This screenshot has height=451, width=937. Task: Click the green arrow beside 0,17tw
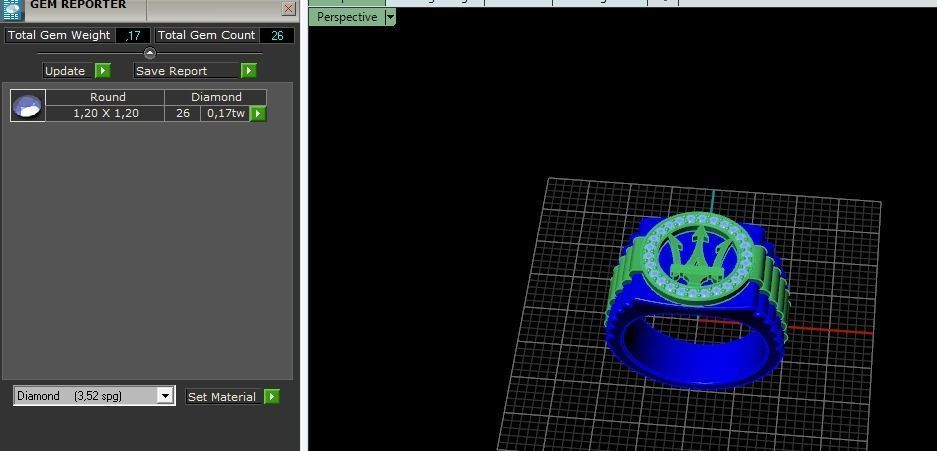click(x=258, y=113)
